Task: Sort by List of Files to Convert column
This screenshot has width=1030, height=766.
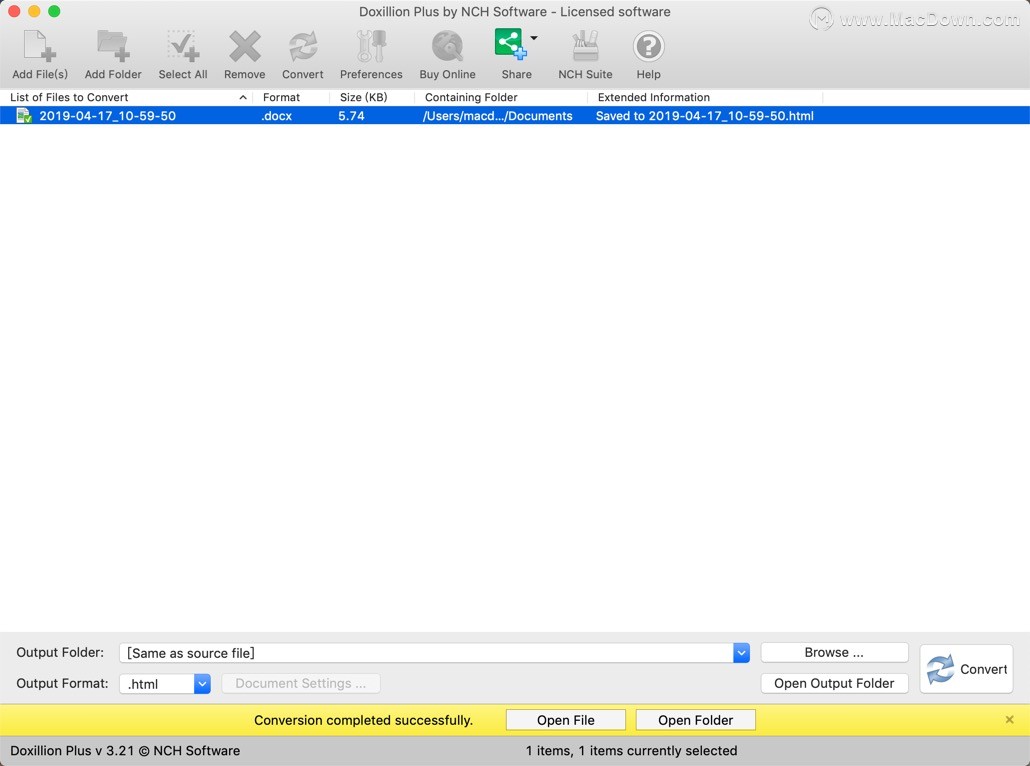Action: coord(126,97)
